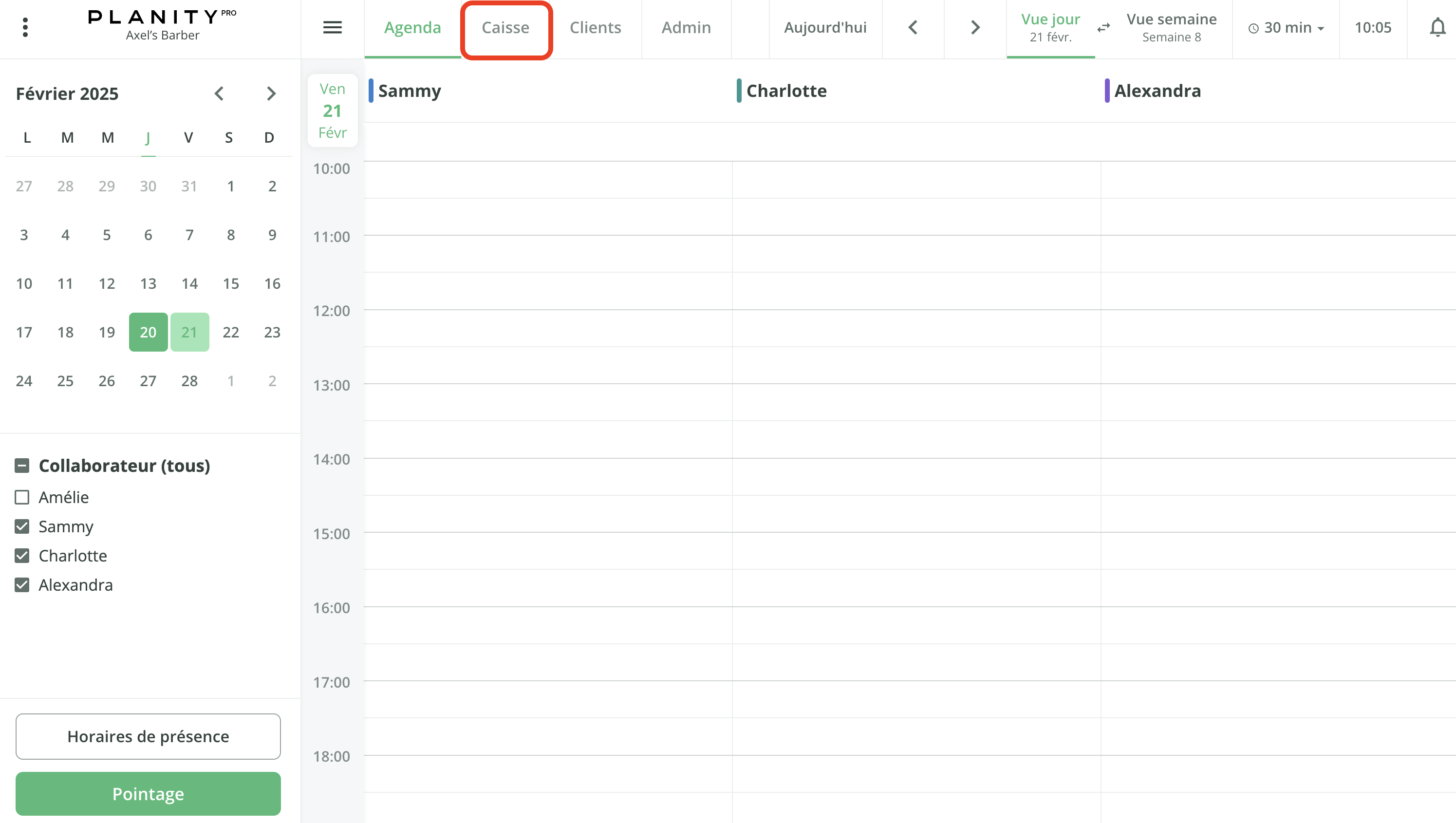Enable the Amélie collaborator checkbox
The image size is (1456, 823).
[x=22, y=497]
